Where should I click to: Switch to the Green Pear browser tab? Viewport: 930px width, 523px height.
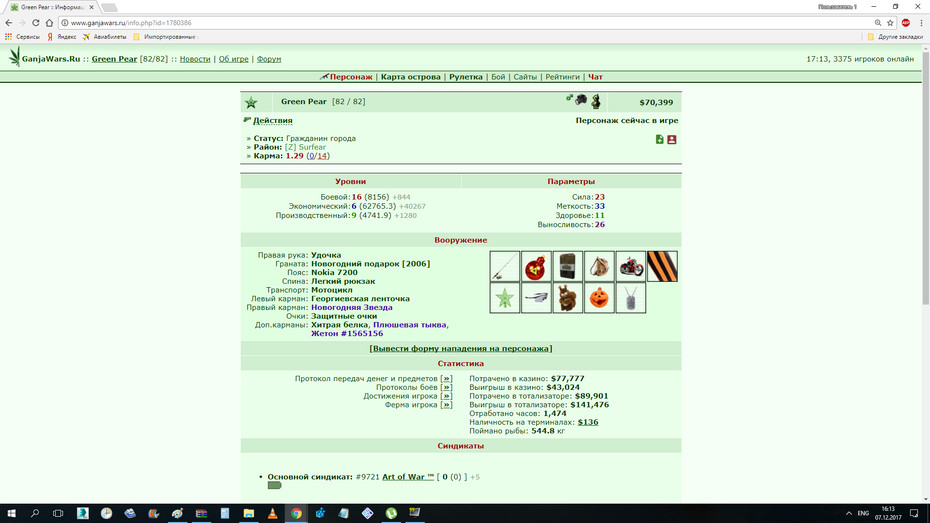pos(52,7)
